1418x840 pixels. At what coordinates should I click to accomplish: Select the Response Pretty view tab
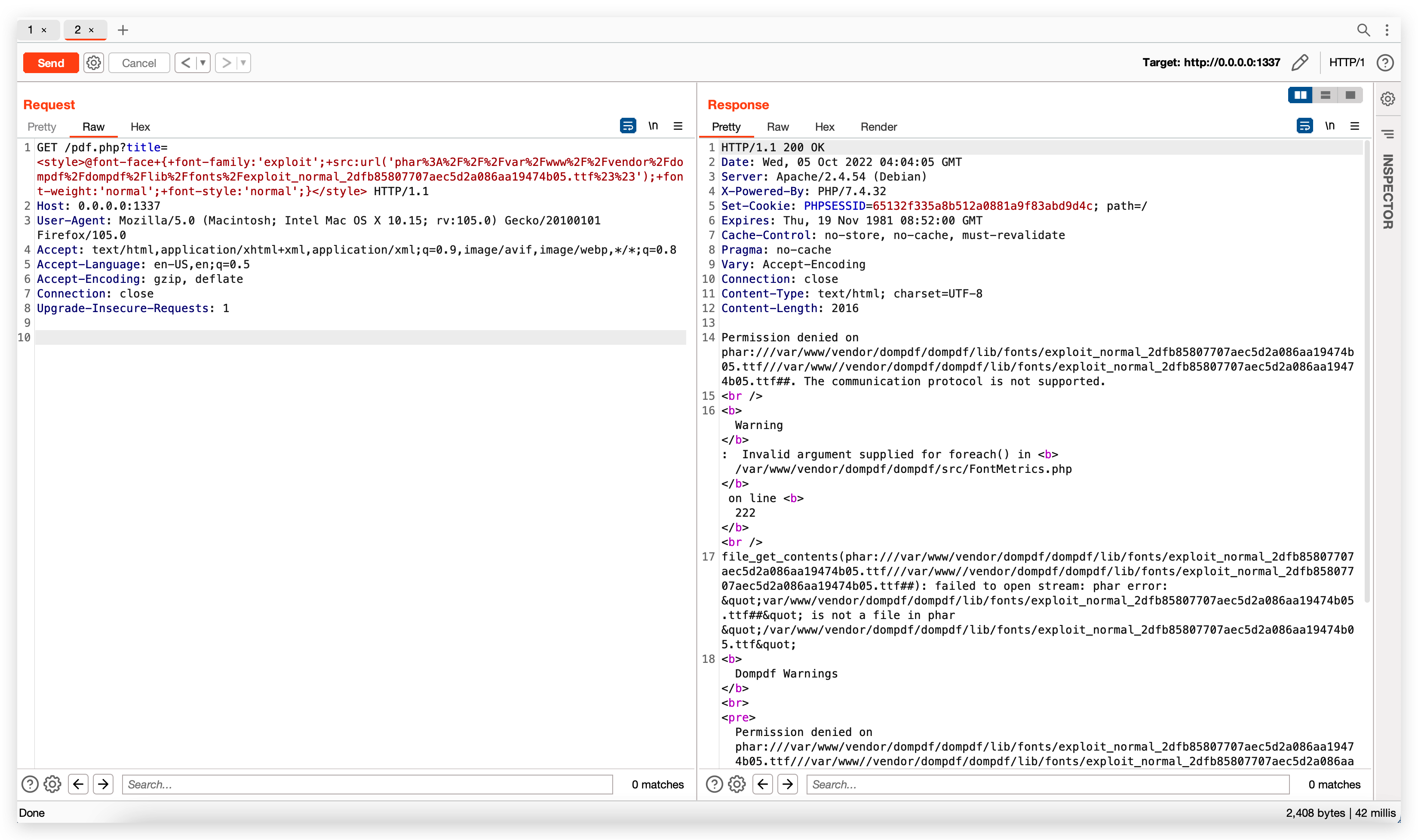tap(726, 127)
